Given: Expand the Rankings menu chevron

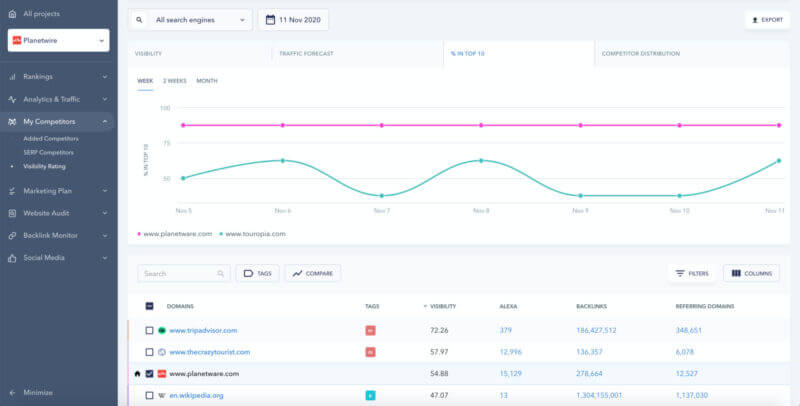Looking at the screenshot, I should point(105,77).
